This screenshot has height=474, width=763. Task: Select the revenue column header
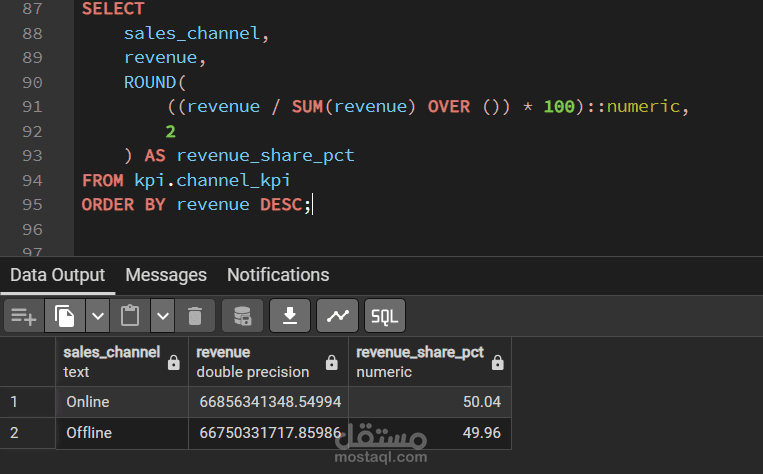pos(269,362)
